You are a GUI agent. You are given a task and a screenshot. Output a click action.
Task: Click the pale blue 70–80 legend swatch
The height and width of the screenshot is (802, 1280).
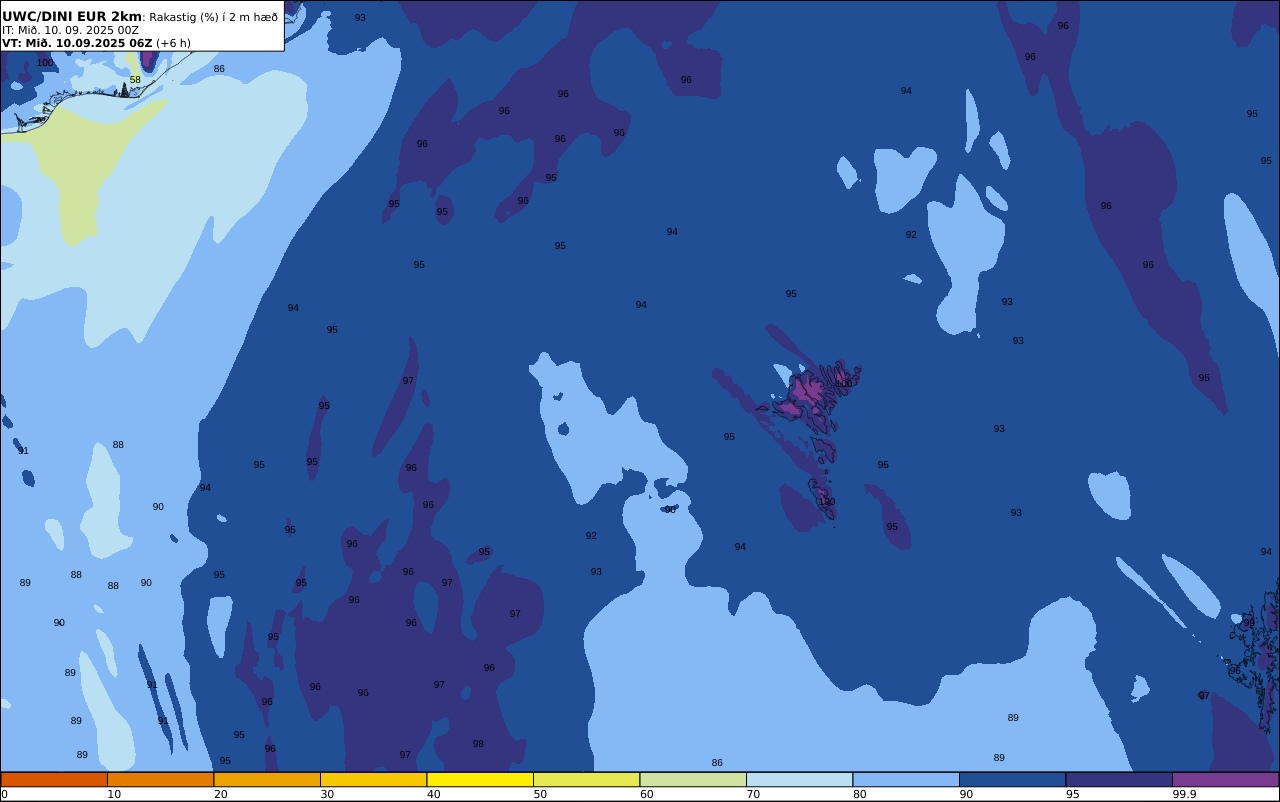pos(799,779)
